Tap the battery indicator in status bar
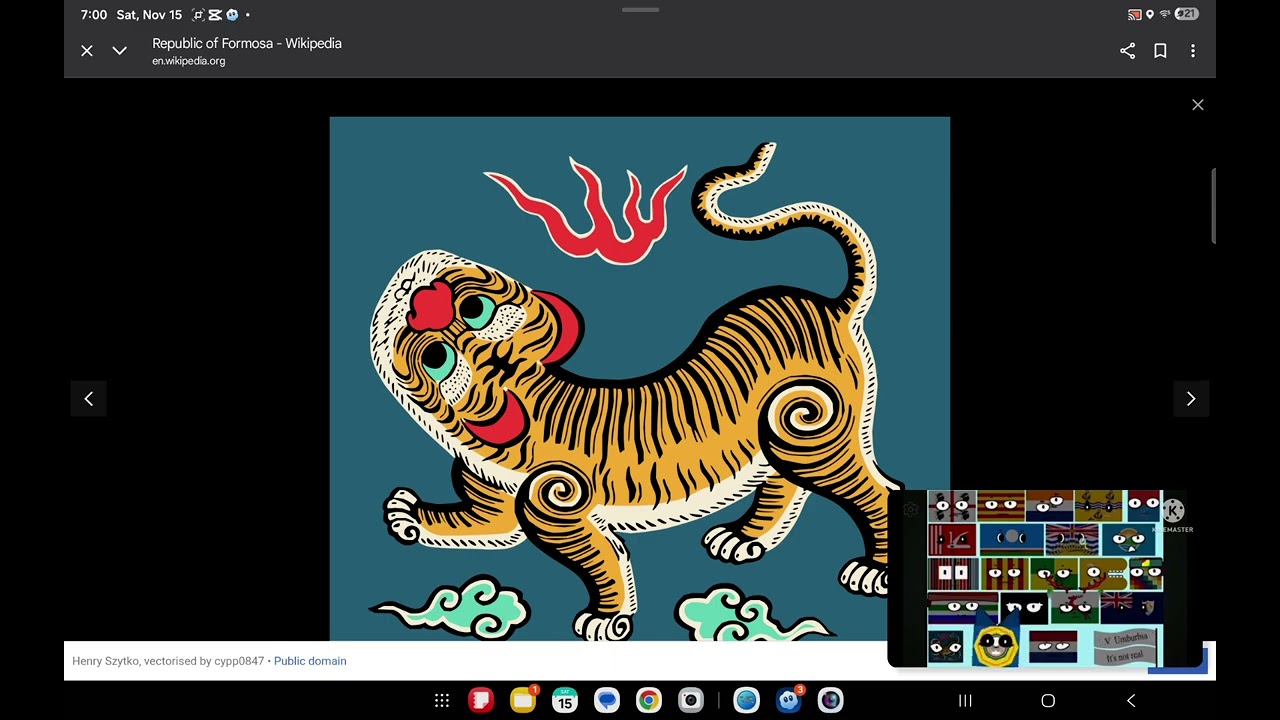The height and width of the screenshot is (720, 1280). (1187, 15)
